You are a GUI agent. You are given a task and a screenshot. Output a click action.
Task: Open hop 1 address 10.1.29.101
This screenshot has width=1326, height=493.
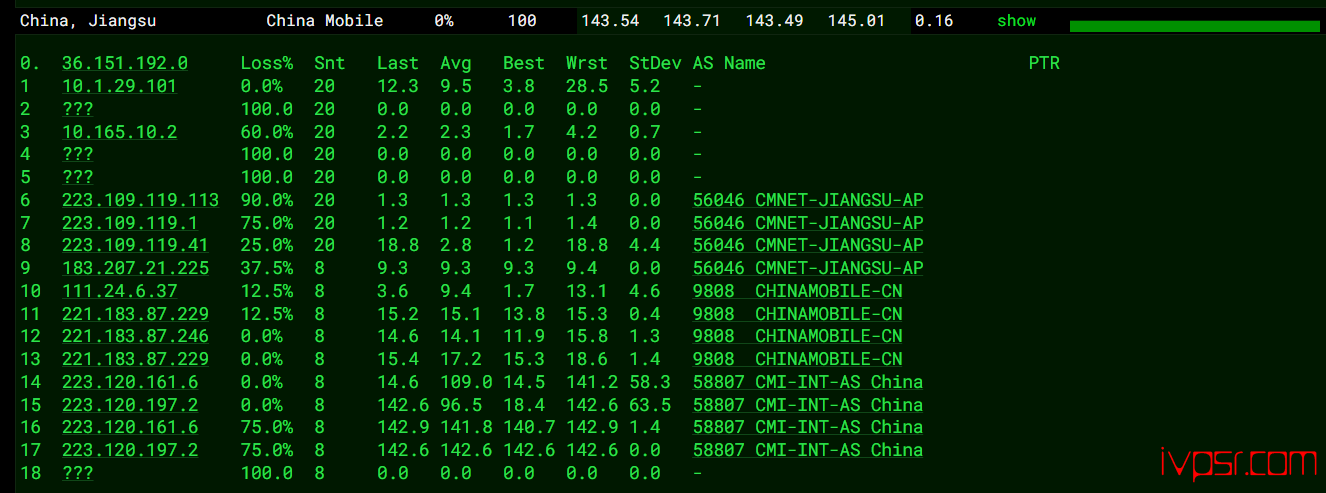tap(119, 86)
